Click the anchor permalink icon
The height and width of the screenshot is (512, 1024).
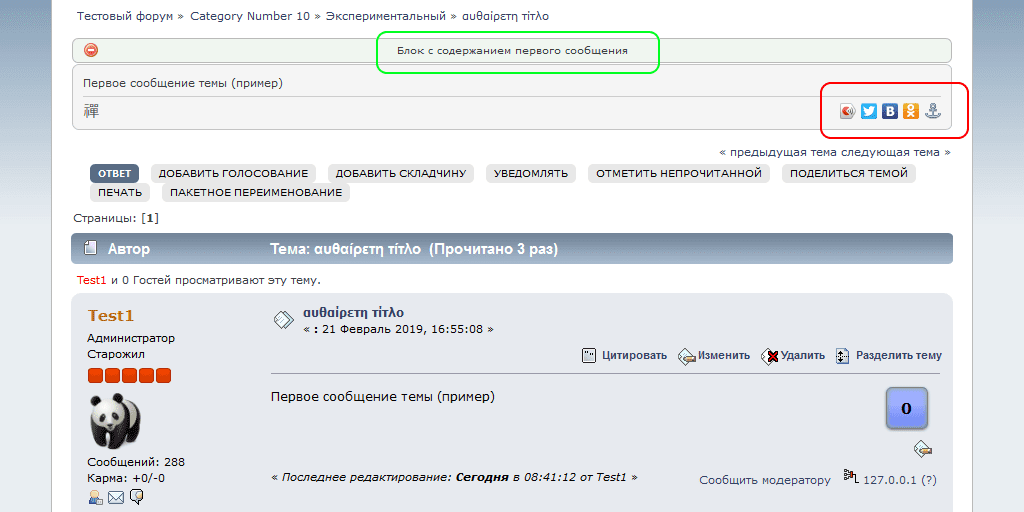[x=932, y=111]
